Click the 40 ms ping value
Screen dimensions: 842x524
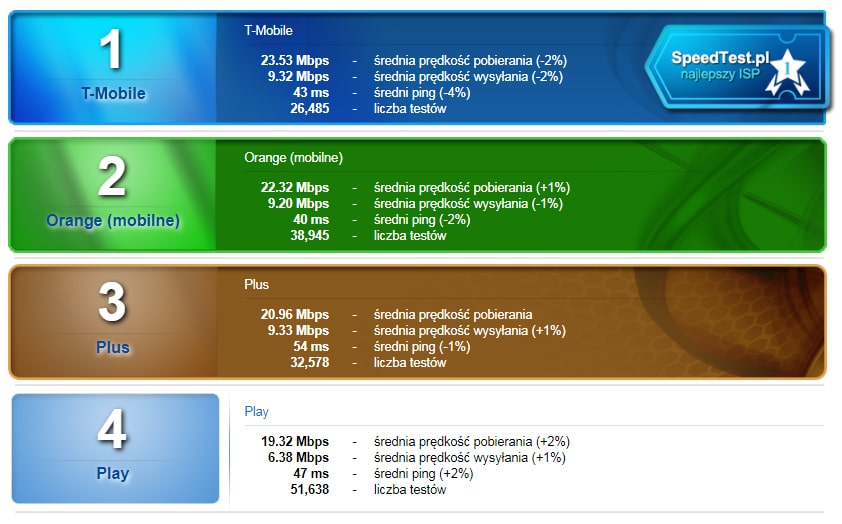pos(311,220)
